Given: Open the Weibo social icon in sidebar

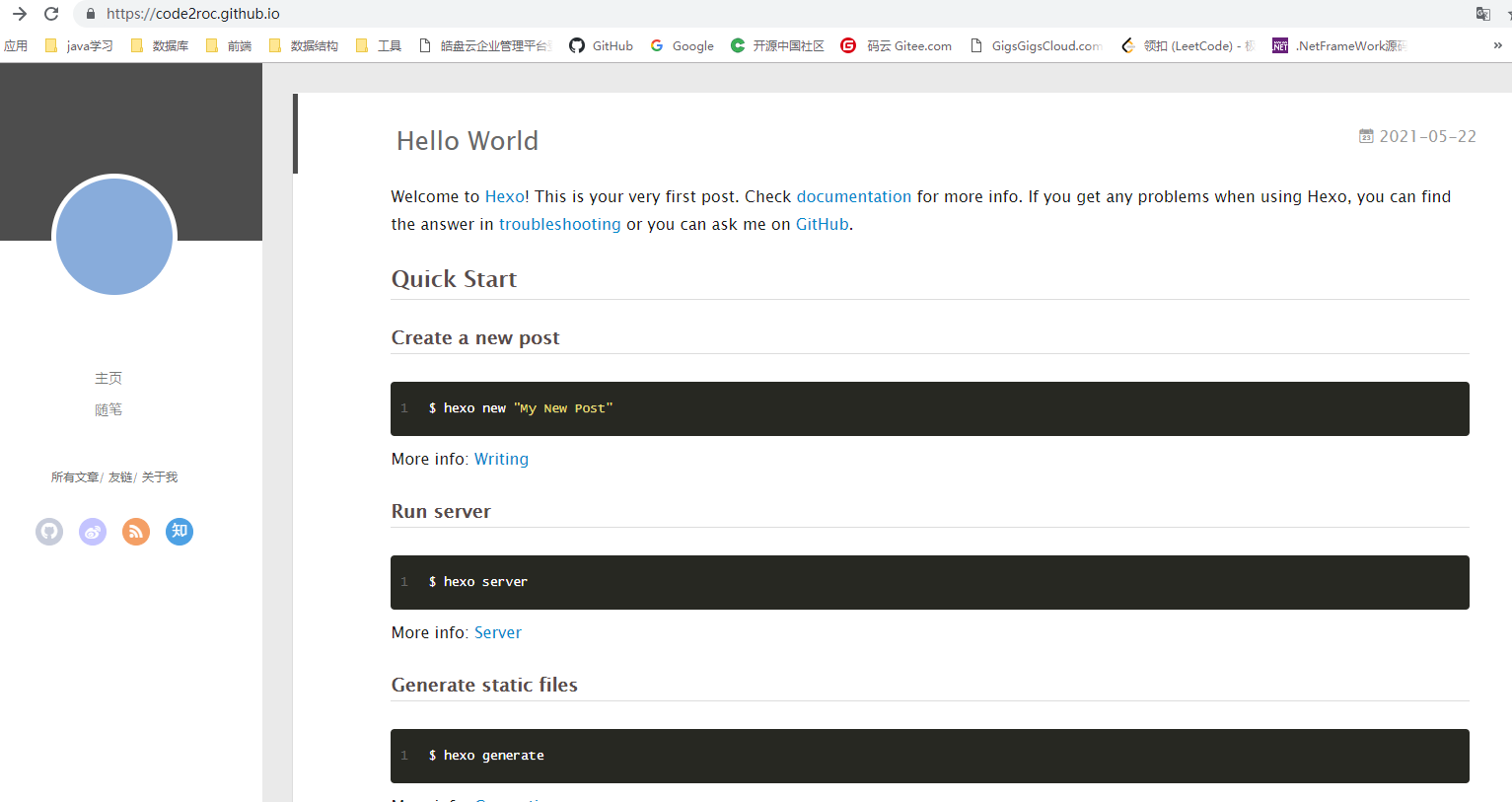Looking at the screenshot, I should (93, 532).
